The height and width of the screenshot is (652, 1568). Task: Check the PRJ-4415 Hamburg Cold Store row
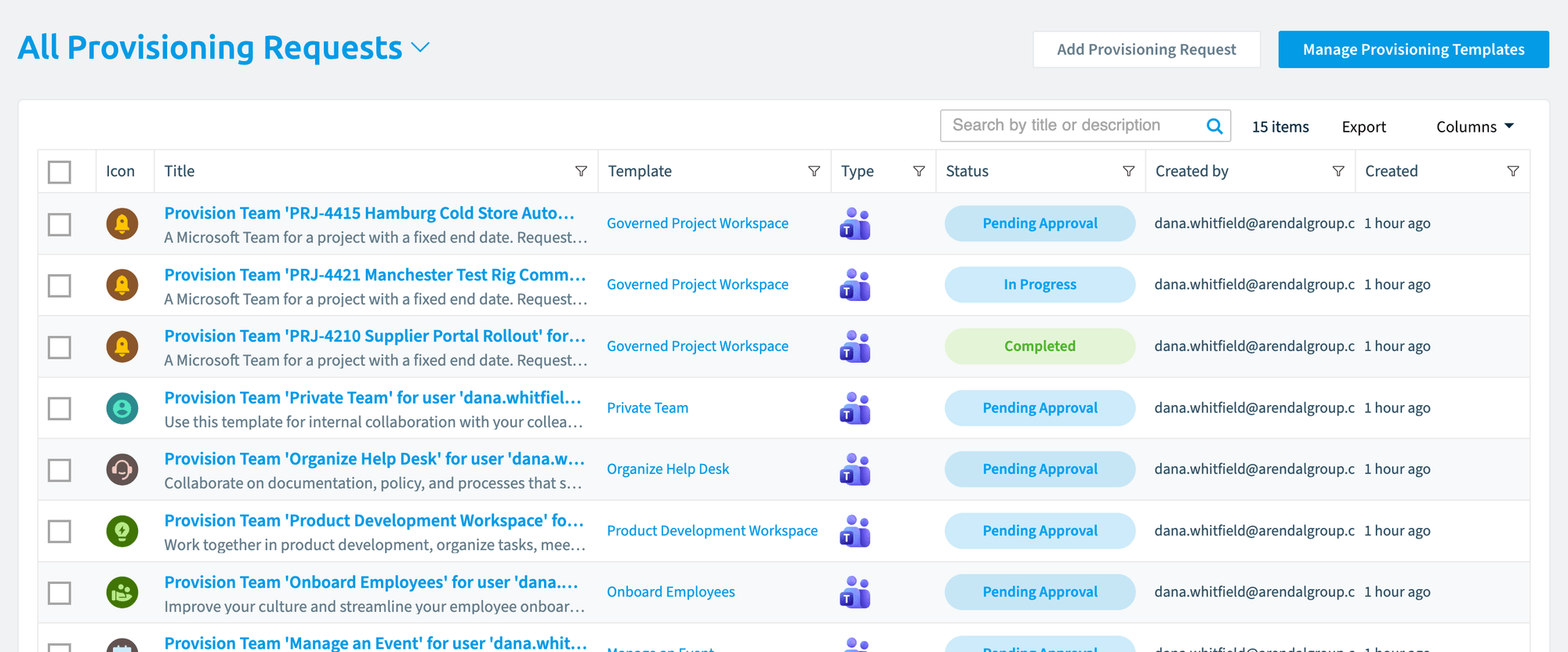pos(60,224)
